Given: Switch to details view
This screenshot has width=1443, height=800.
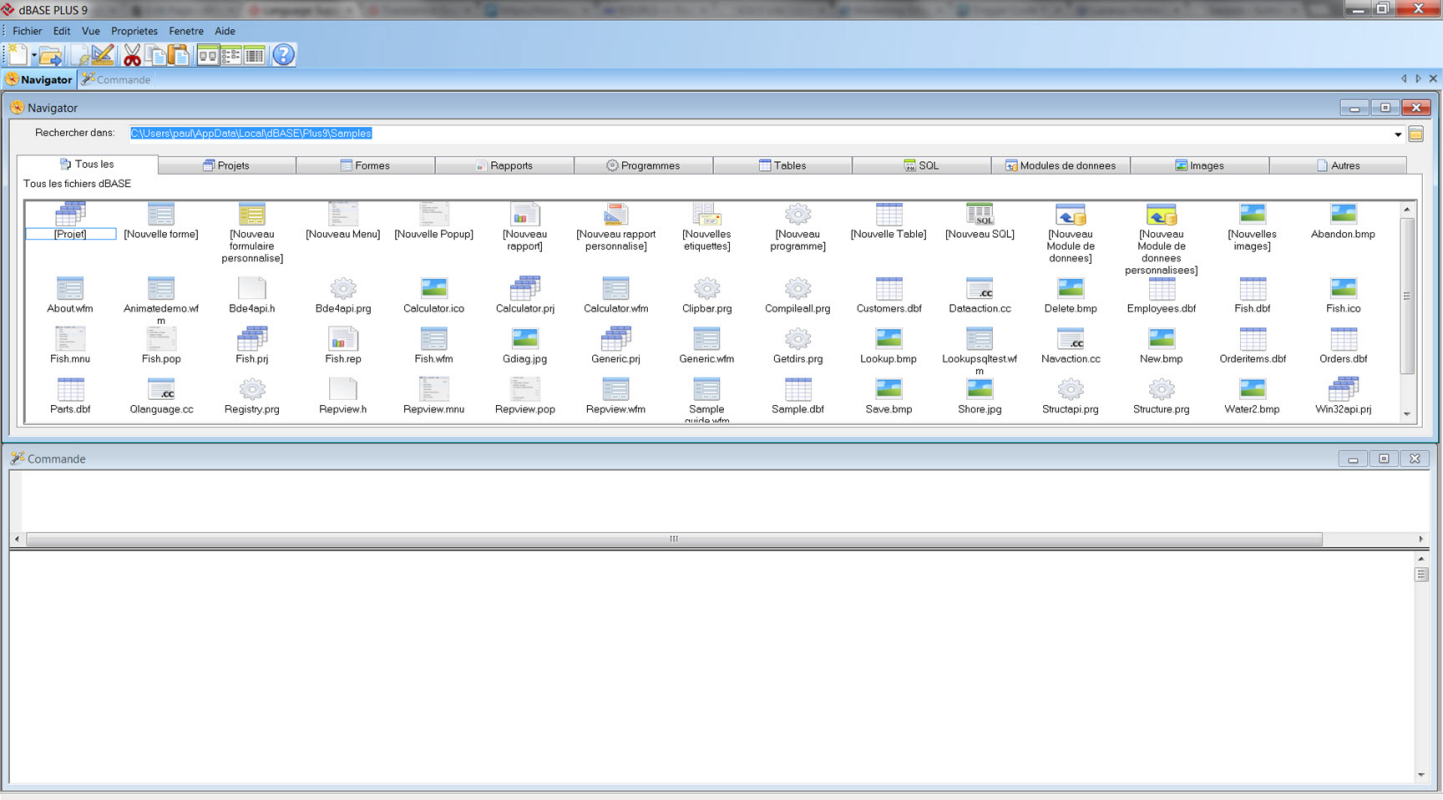Looking at the screenshot, I should 254,55.
